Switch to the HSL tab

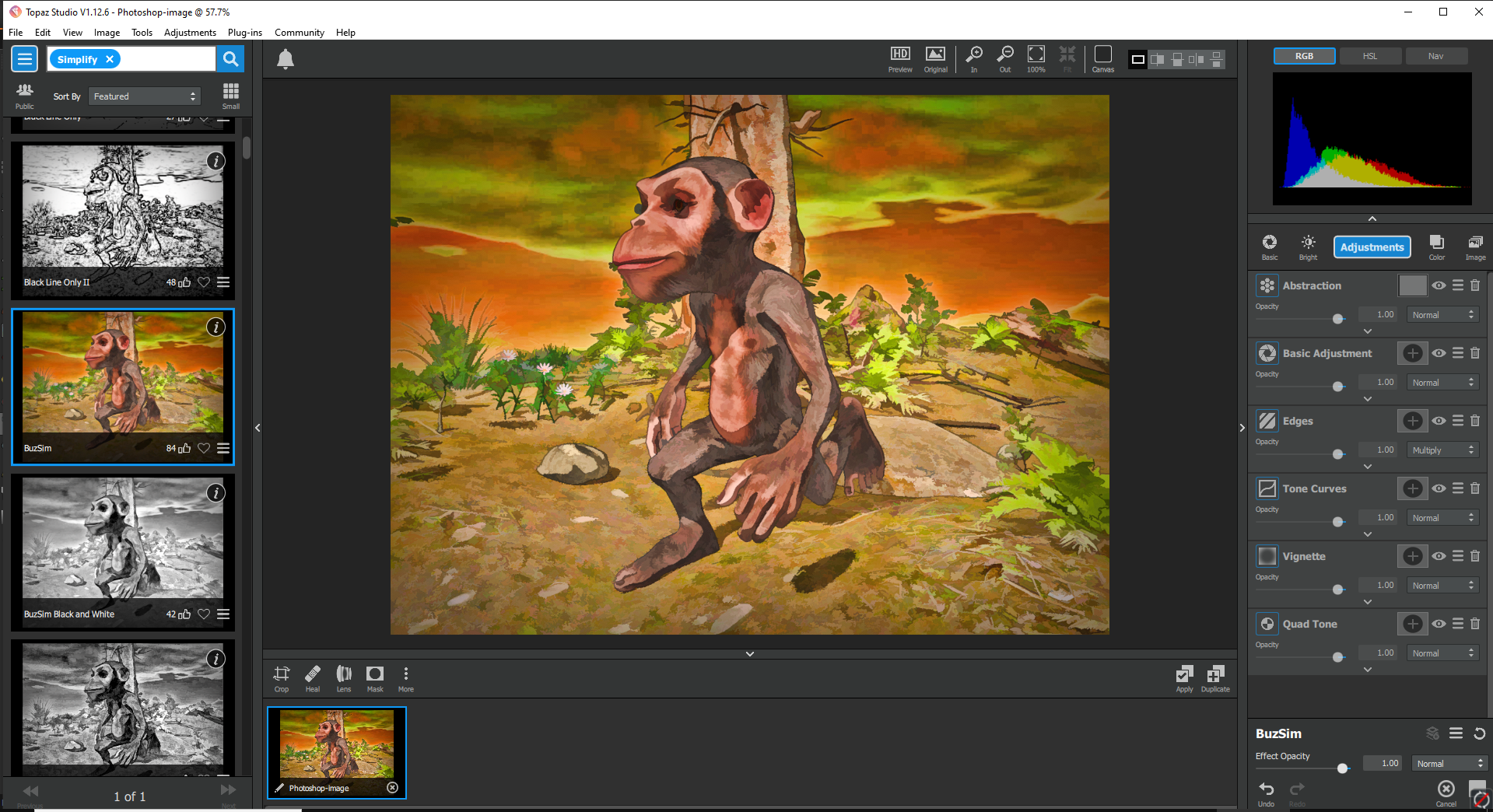point(1369,55)
